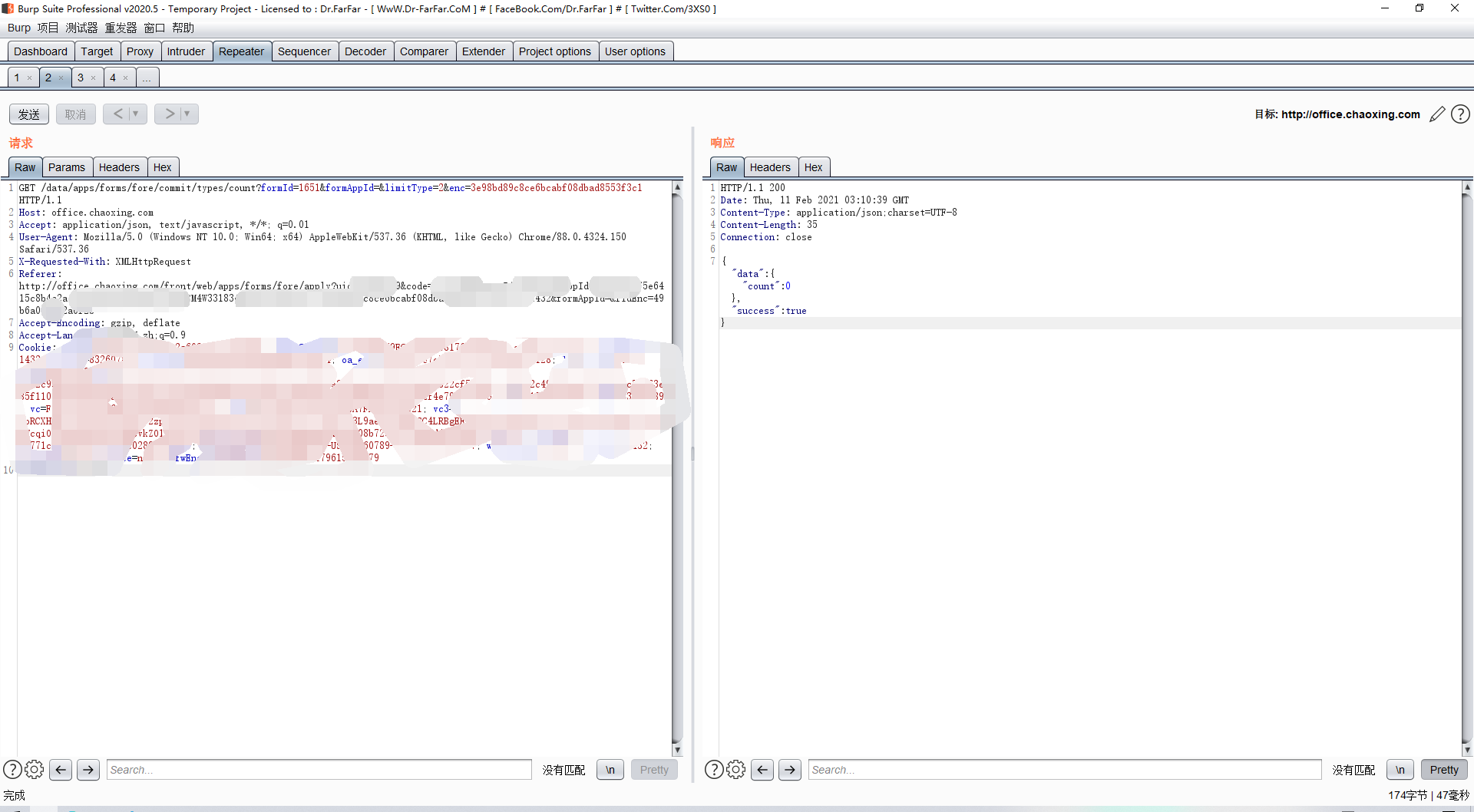Open response Headers tab
1474x812 pixels.
coord(770,167)
